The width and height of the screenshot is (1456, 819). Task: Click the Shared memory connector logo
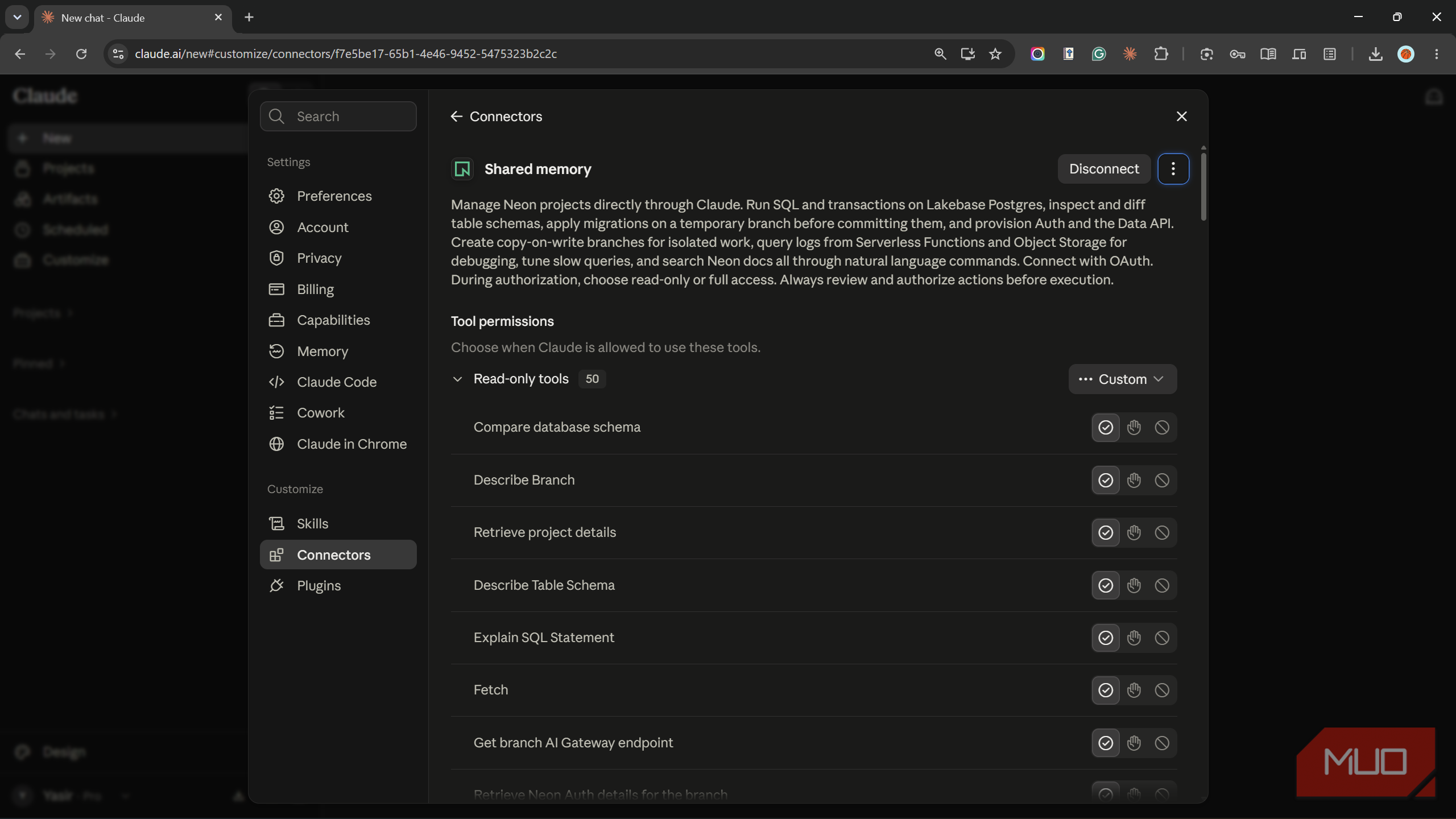(462, 169)
